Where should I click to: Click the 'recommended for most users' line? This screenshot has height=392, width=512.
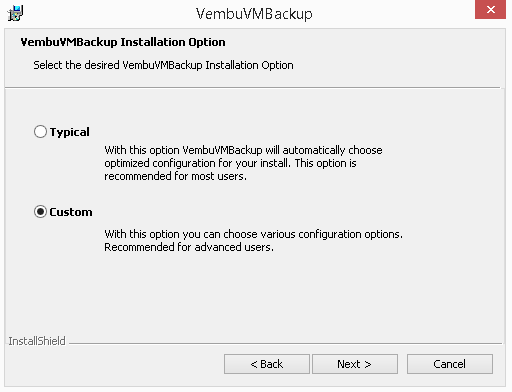coord(175,176)
